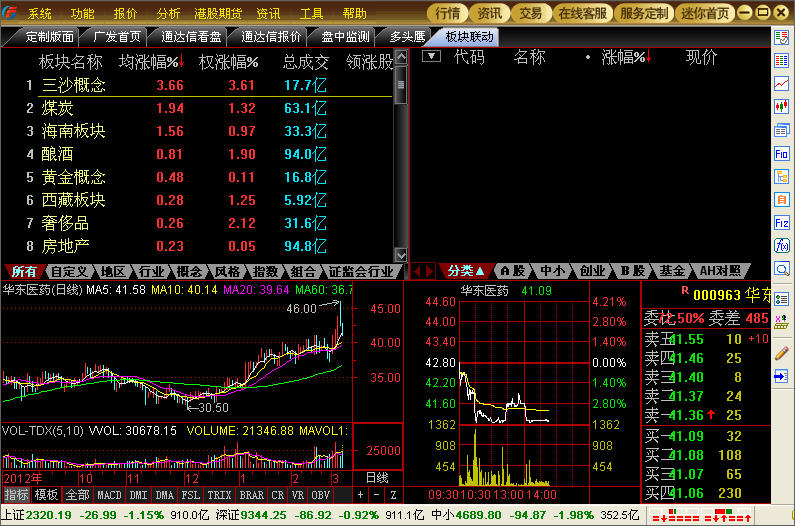Click the app logo icon in title bar
The image size is (795, 526).
11,13
